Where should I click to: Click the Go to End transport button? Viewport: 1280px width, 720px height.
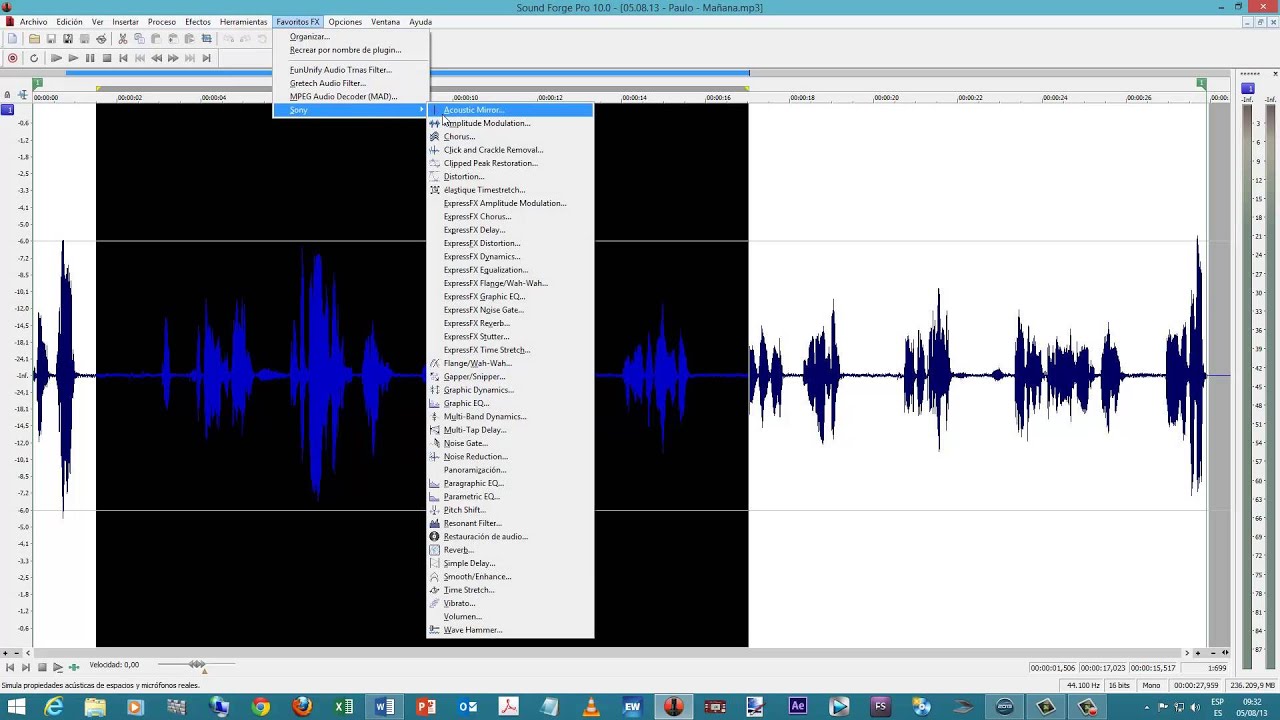[x=207, y=58]
